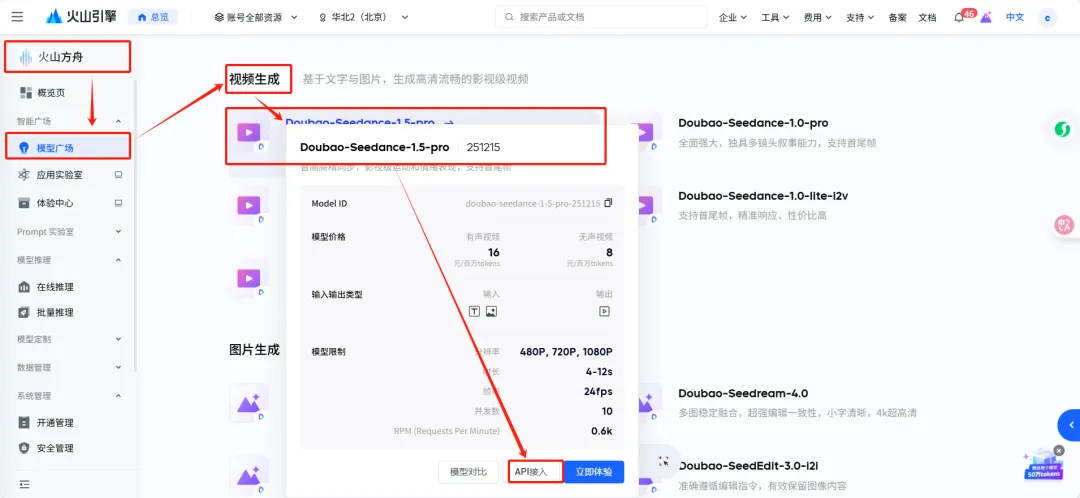
Task: Focus the 搜索产品或文档 search box
Action: [601, 17]
